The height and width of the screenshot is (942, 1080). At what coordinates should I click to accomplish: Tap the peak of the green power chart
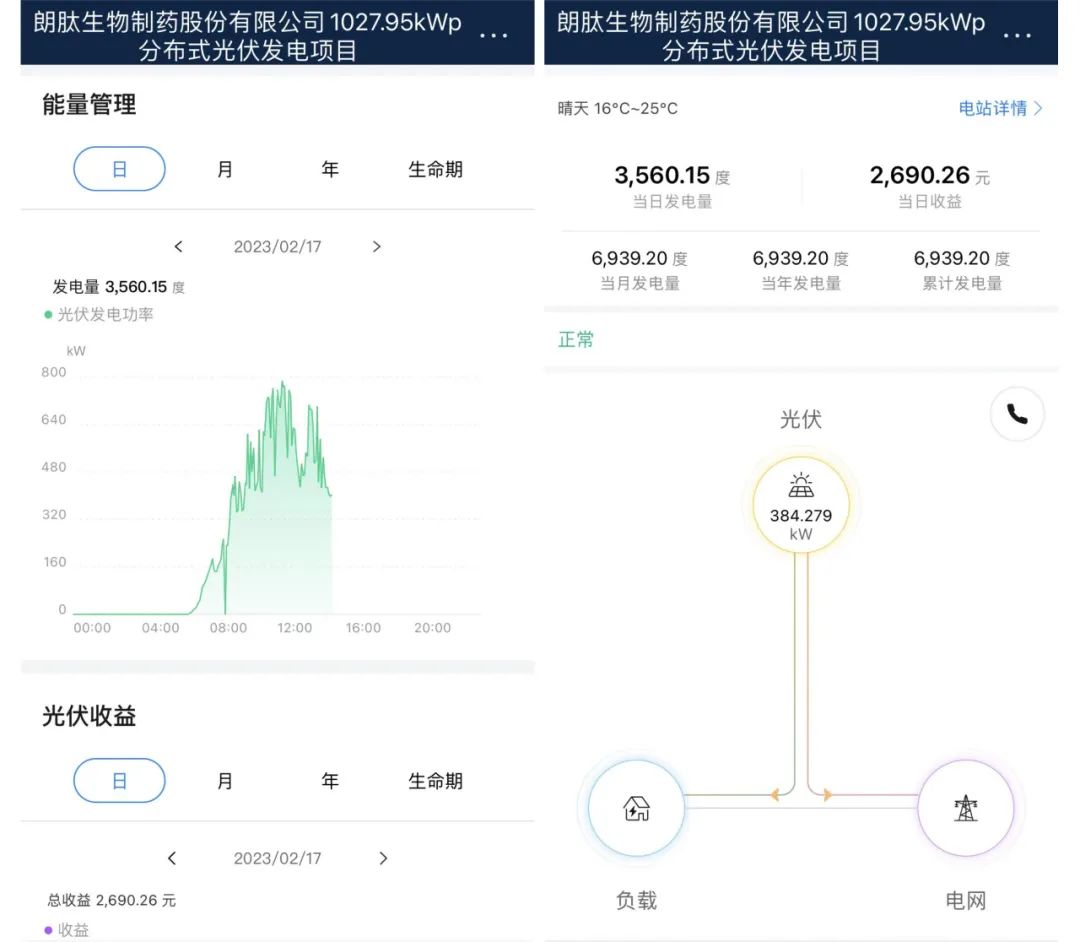(x=282, y=383)
